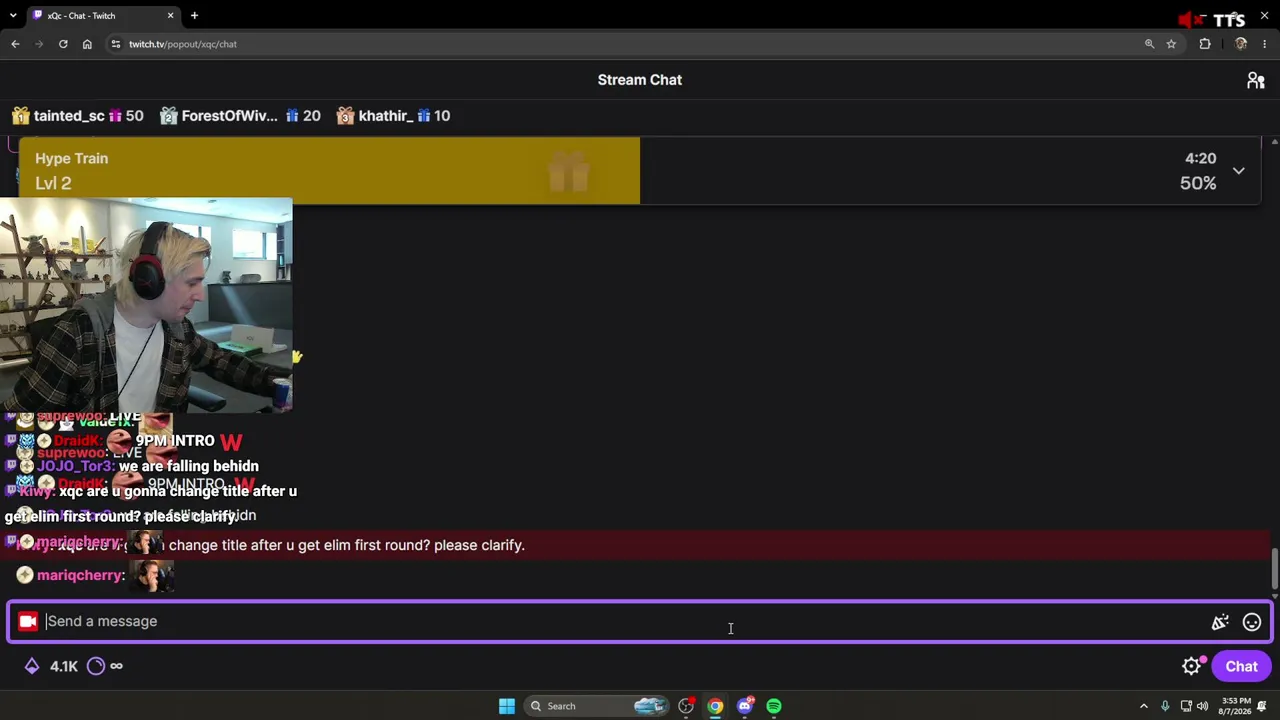This screenshot has height=720, width=1280.
Task: Open the volume control in system tray
Action: click(1202, 706)
